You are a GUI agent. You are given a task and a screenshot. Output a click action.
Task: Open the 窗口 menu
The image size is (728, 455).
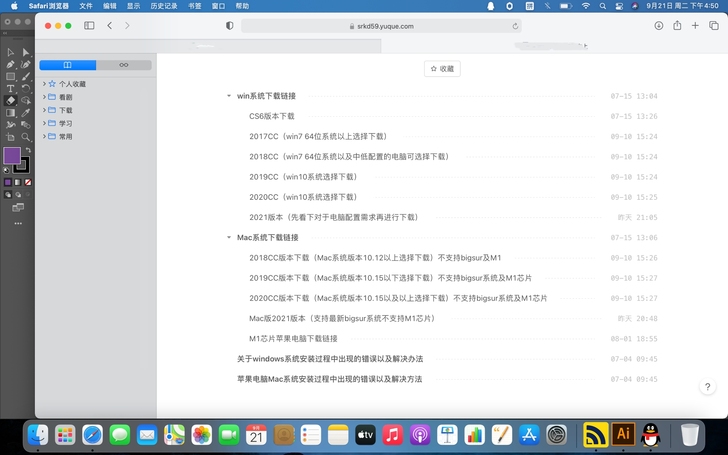coord(218,6)
